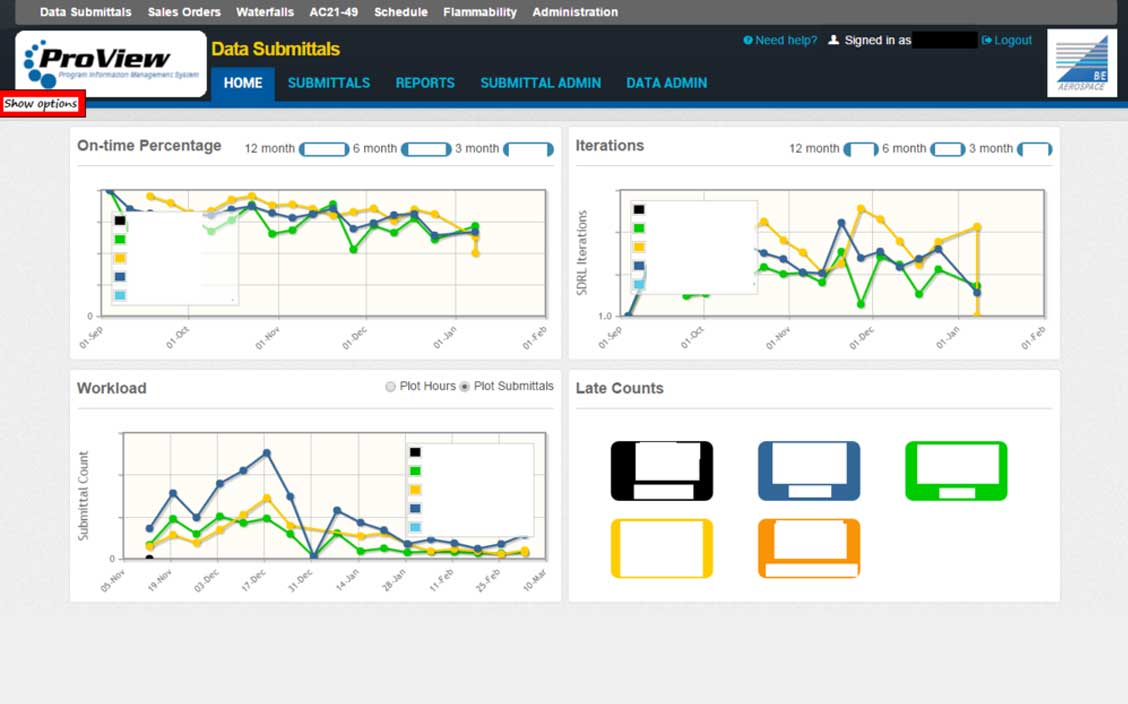Viewport: 1128px width, 704px height.
Task: Click the BE Aerospace logo
Action: tap(1082, 63)
